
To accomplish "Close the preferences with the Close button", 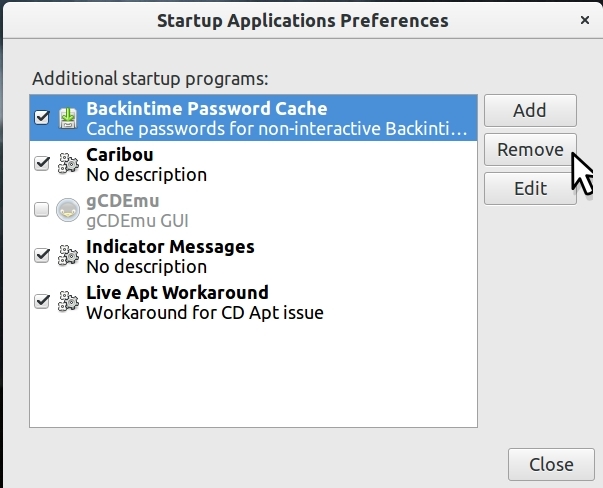I will [x=551, y=464].
